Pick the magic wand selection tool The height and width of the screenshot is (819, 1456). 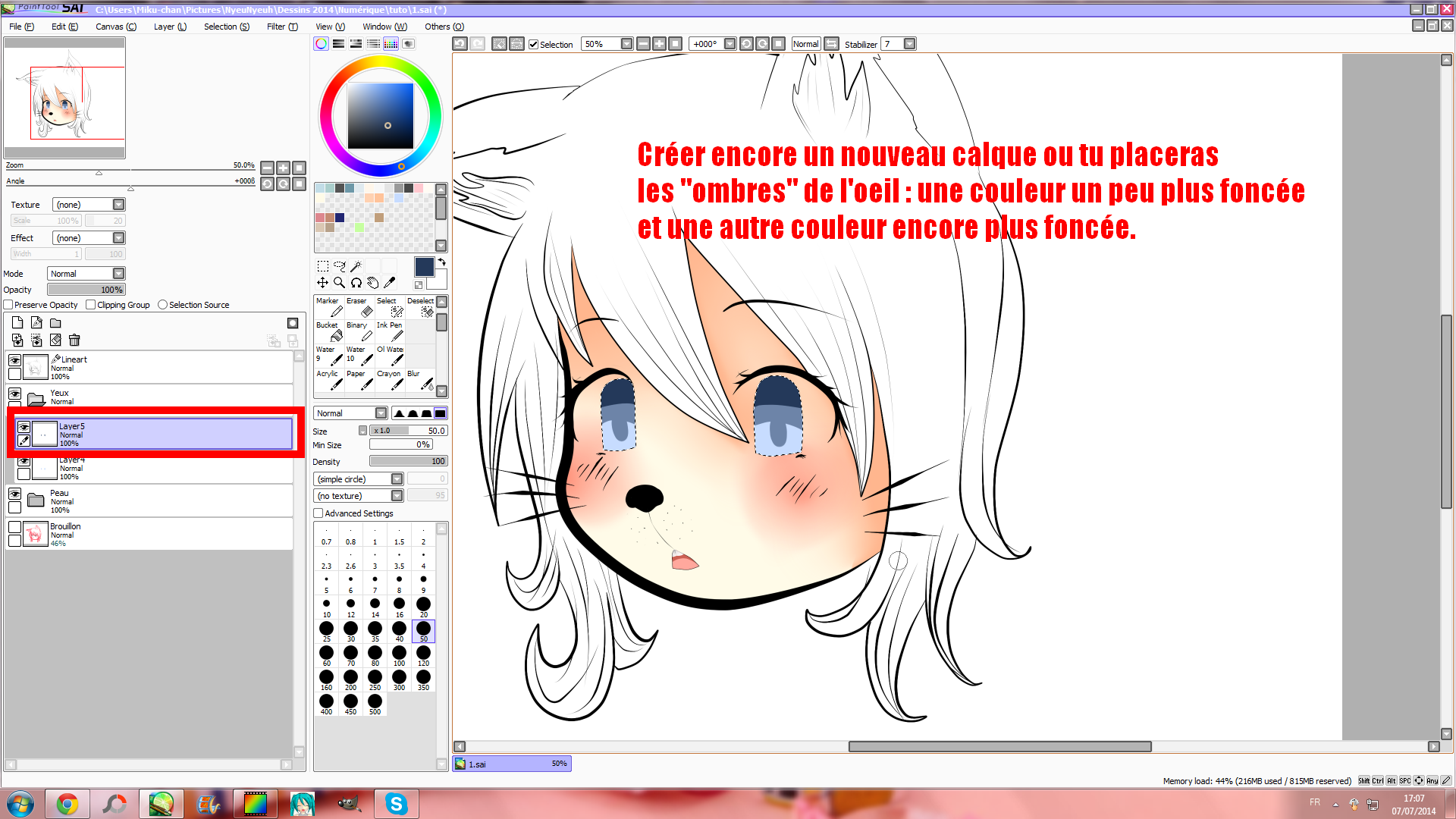(356, 266)
